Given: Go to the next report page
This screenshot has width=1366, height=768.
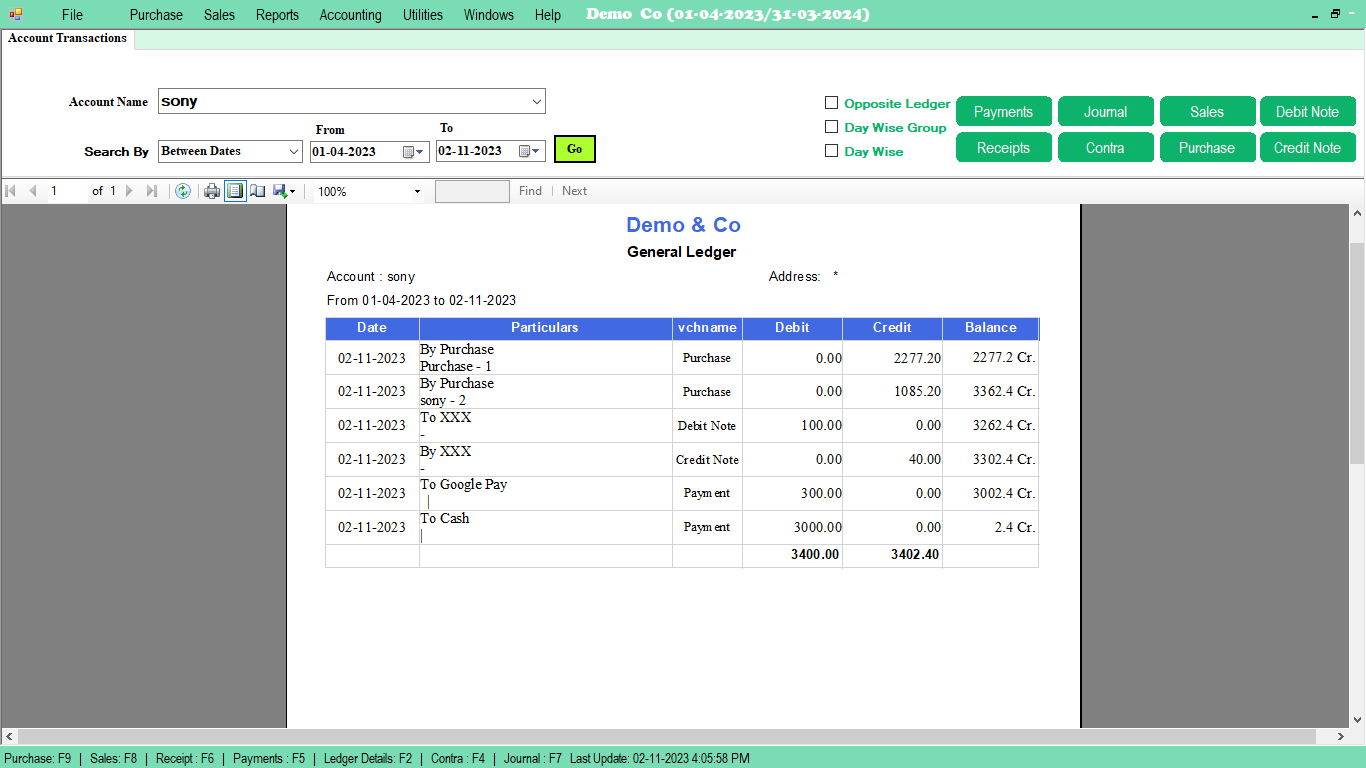Looking at the screenshot, I should (x=128, y=191).
